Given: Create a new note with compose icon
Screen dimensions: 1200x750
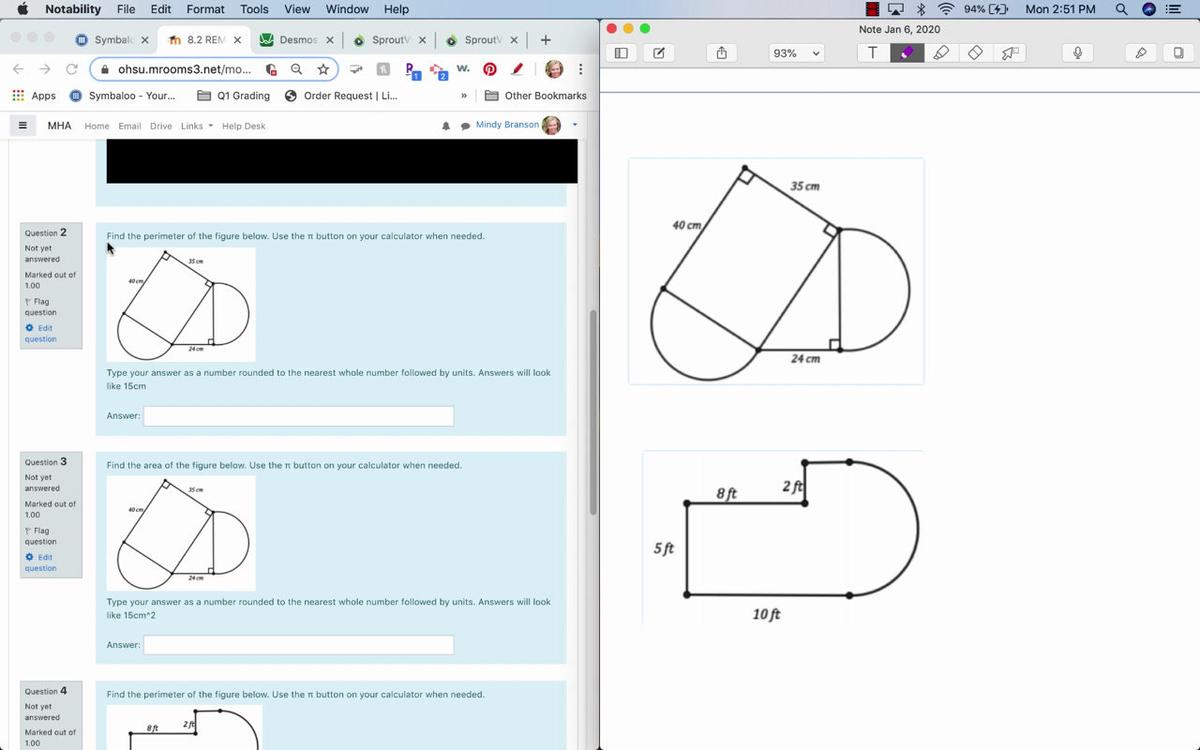Looking at the screenshot, I should (x=659, y=53).
